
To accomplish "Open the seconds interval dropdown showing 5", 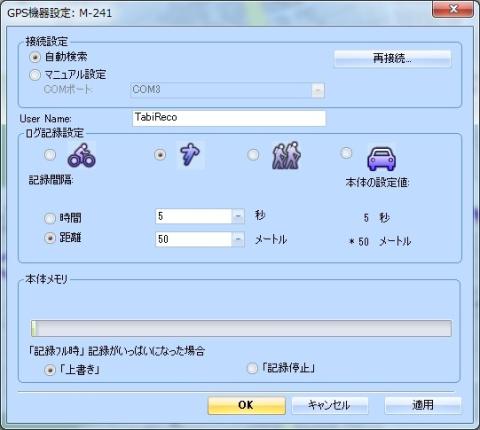I will (238, 216).
